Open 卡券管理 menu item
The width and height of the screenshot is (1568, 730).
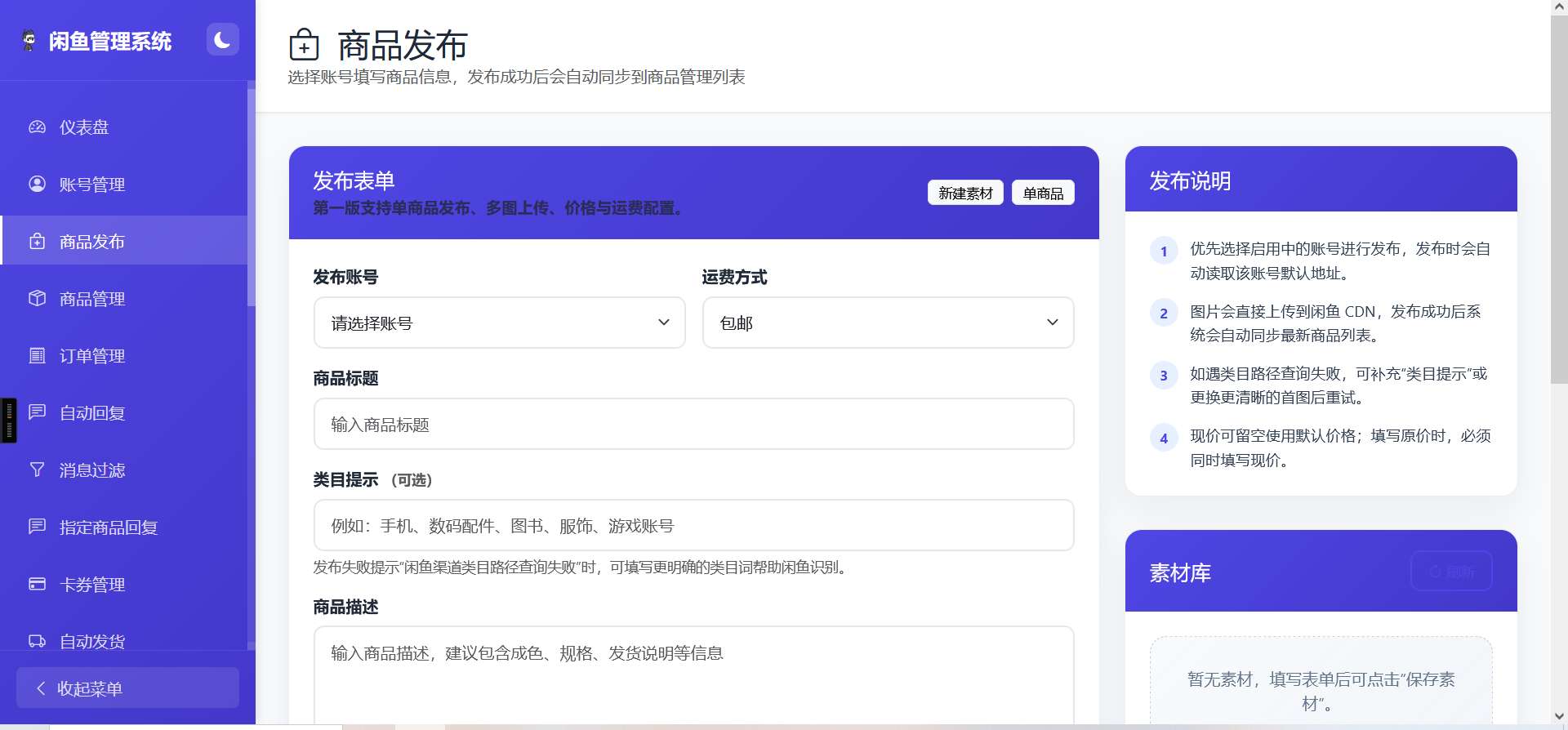[x=124, y=584]
